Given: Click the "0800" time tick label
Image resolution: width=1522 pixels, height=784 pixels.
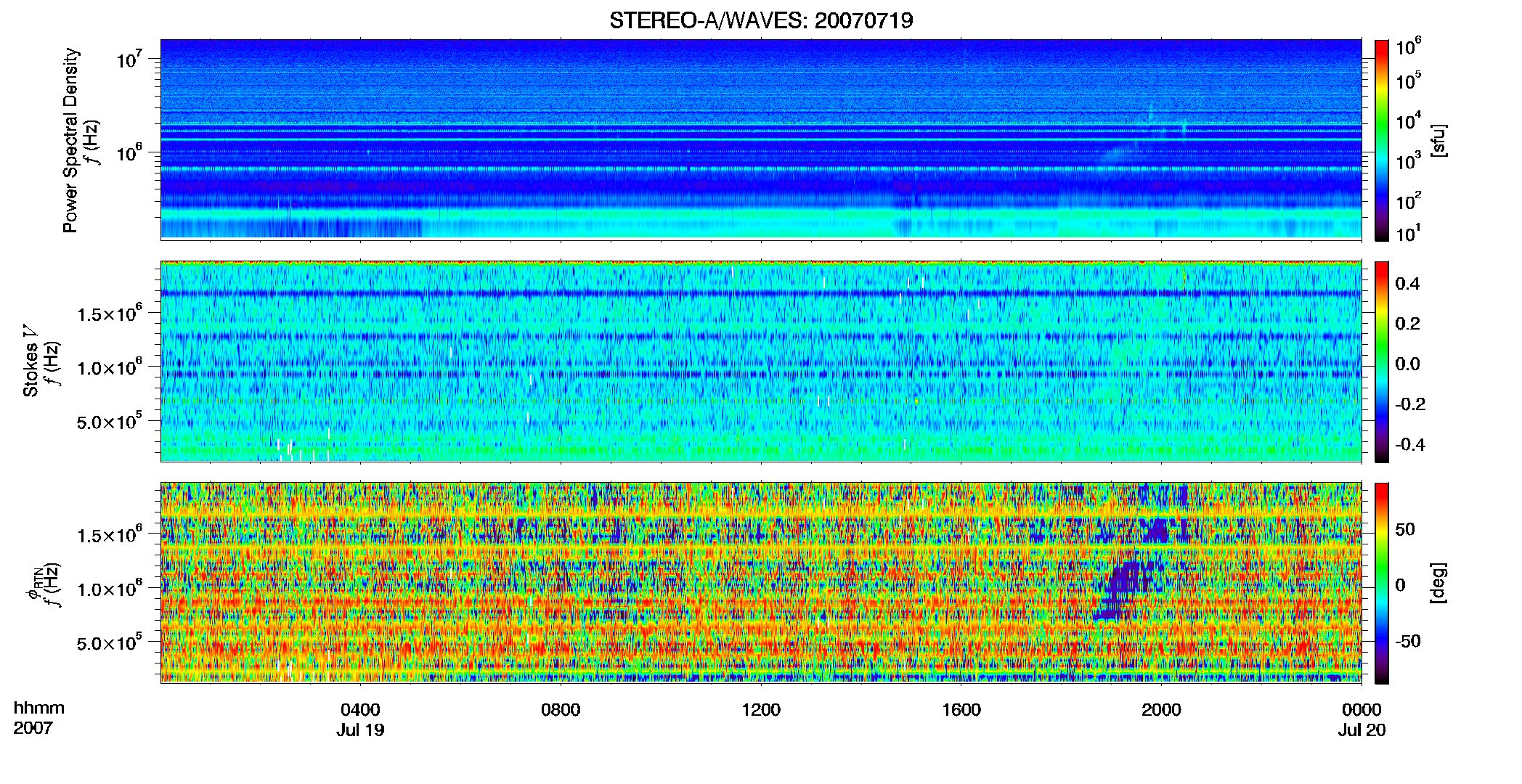Looking at the screenshot, I should tap(561, 709).
